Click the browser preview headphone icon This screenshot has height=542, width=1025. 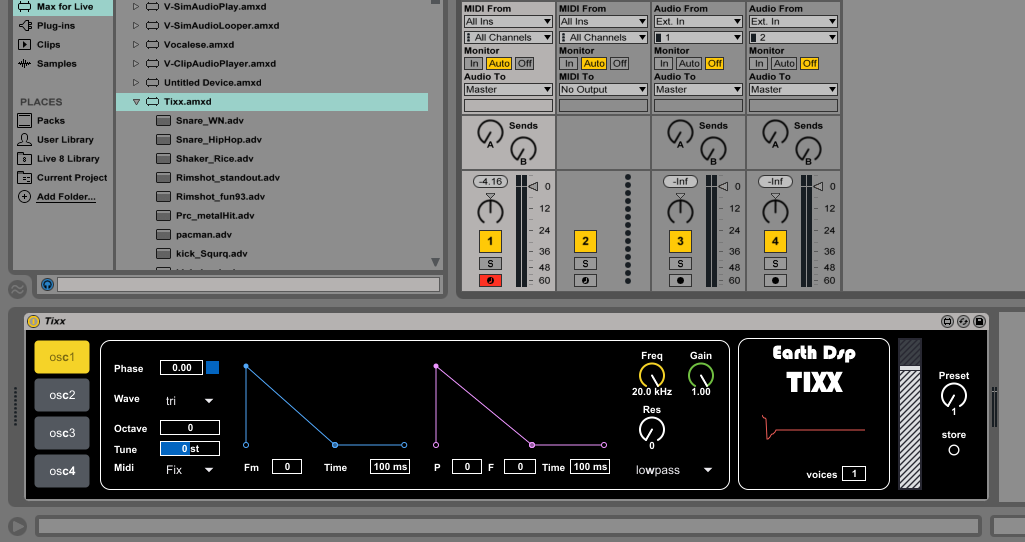coord(47,285)
